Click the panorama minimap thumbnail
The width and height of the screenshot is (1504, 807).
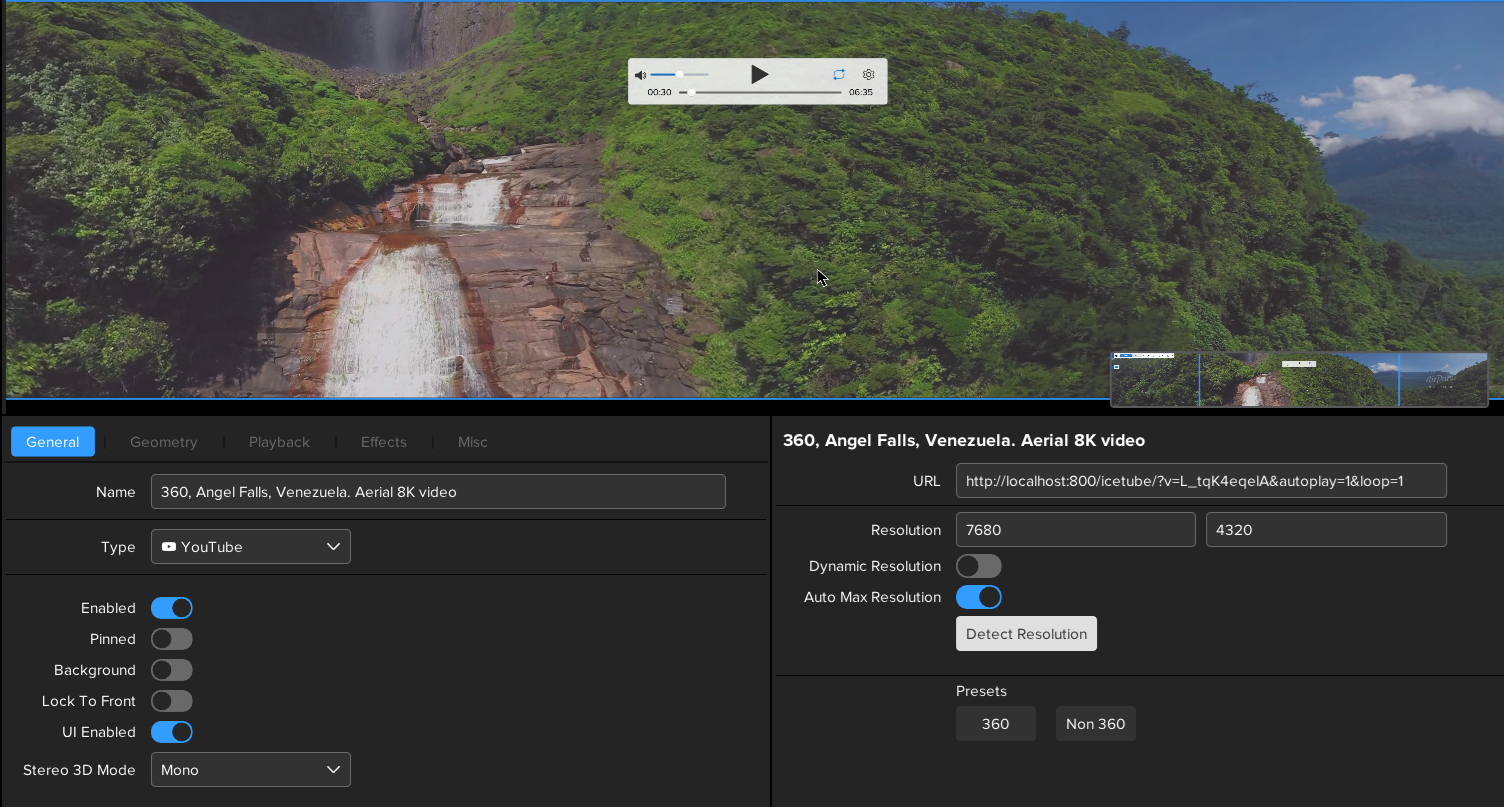pyautogui.click(x=1298, y=380)
